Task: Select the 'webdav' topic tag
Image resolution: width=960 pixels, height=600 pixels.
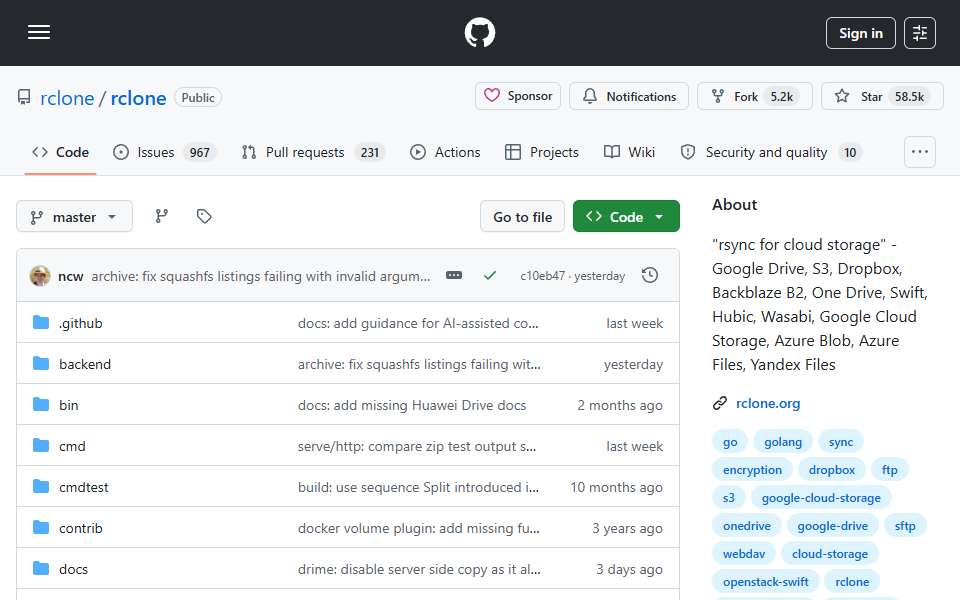Action: coord(744,554)
